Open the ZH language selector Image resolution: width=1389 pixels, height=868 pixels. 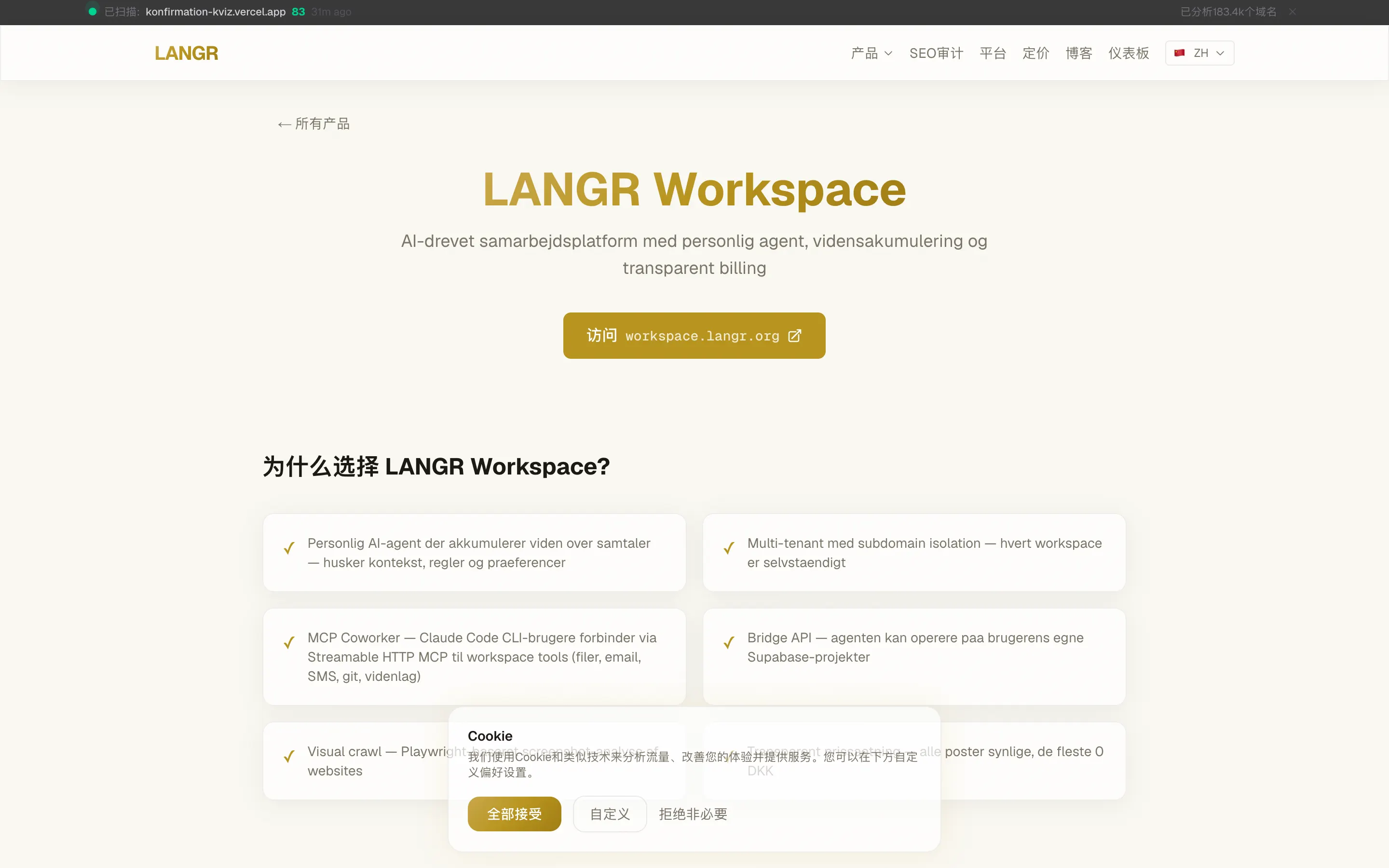[x=1199, y=53]
